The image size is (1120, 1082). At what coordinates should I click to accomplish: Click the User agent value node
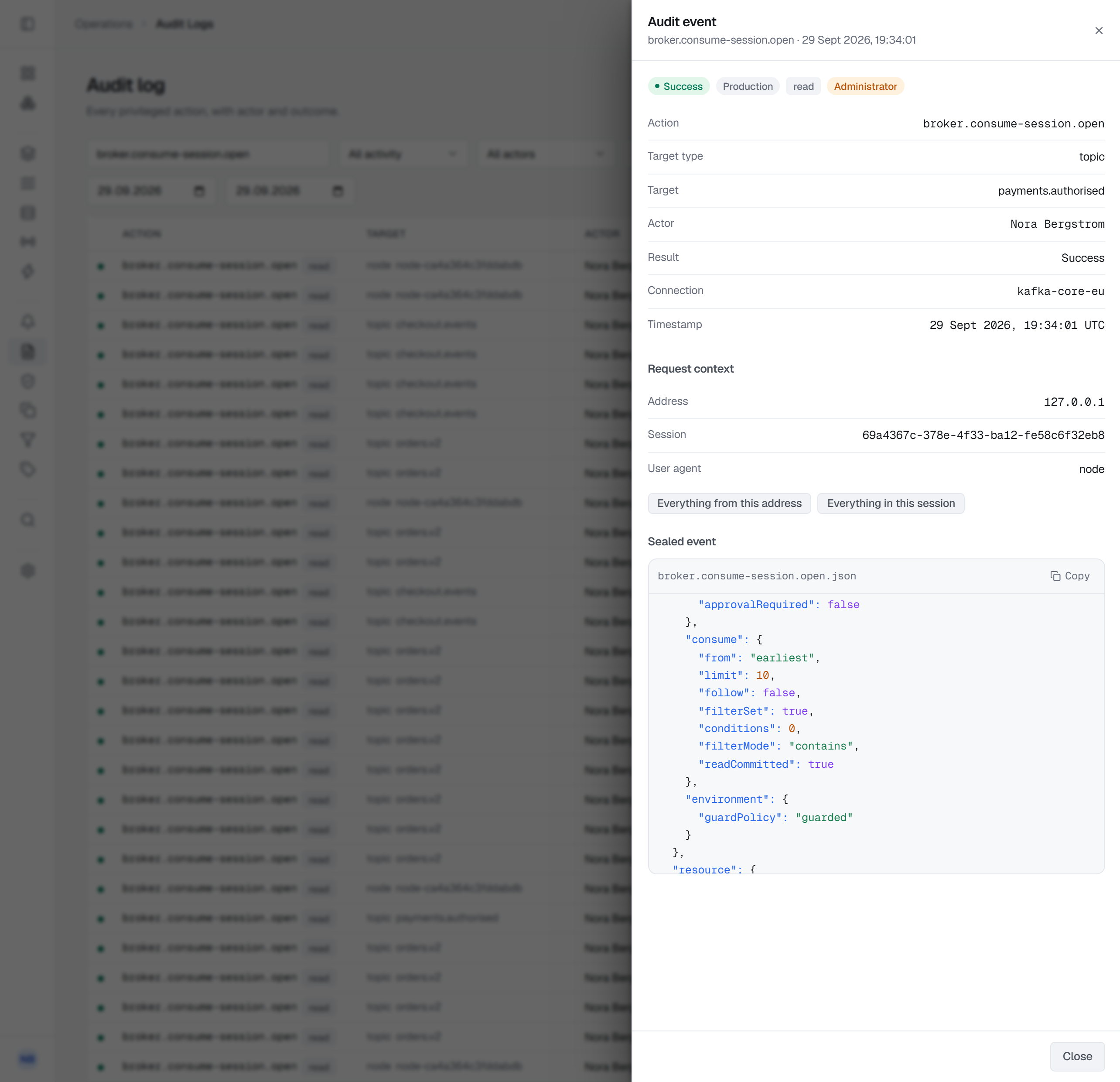tap(1091, 469)
